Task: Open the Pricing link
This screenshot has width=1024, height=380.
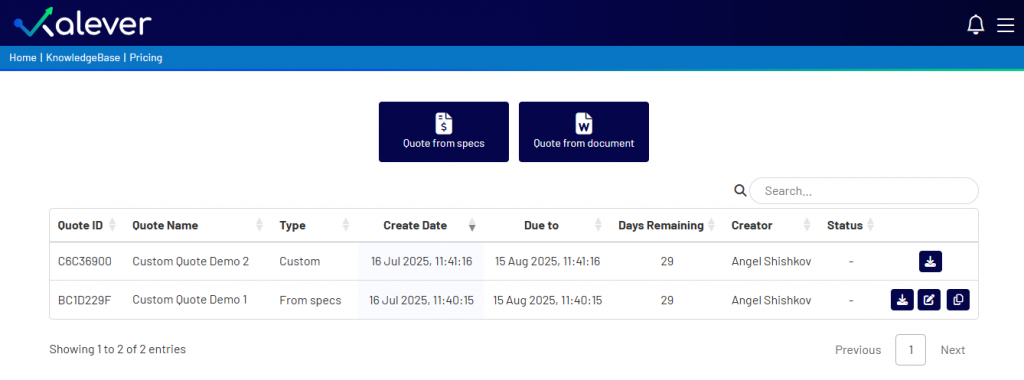Action: [146, 57]
